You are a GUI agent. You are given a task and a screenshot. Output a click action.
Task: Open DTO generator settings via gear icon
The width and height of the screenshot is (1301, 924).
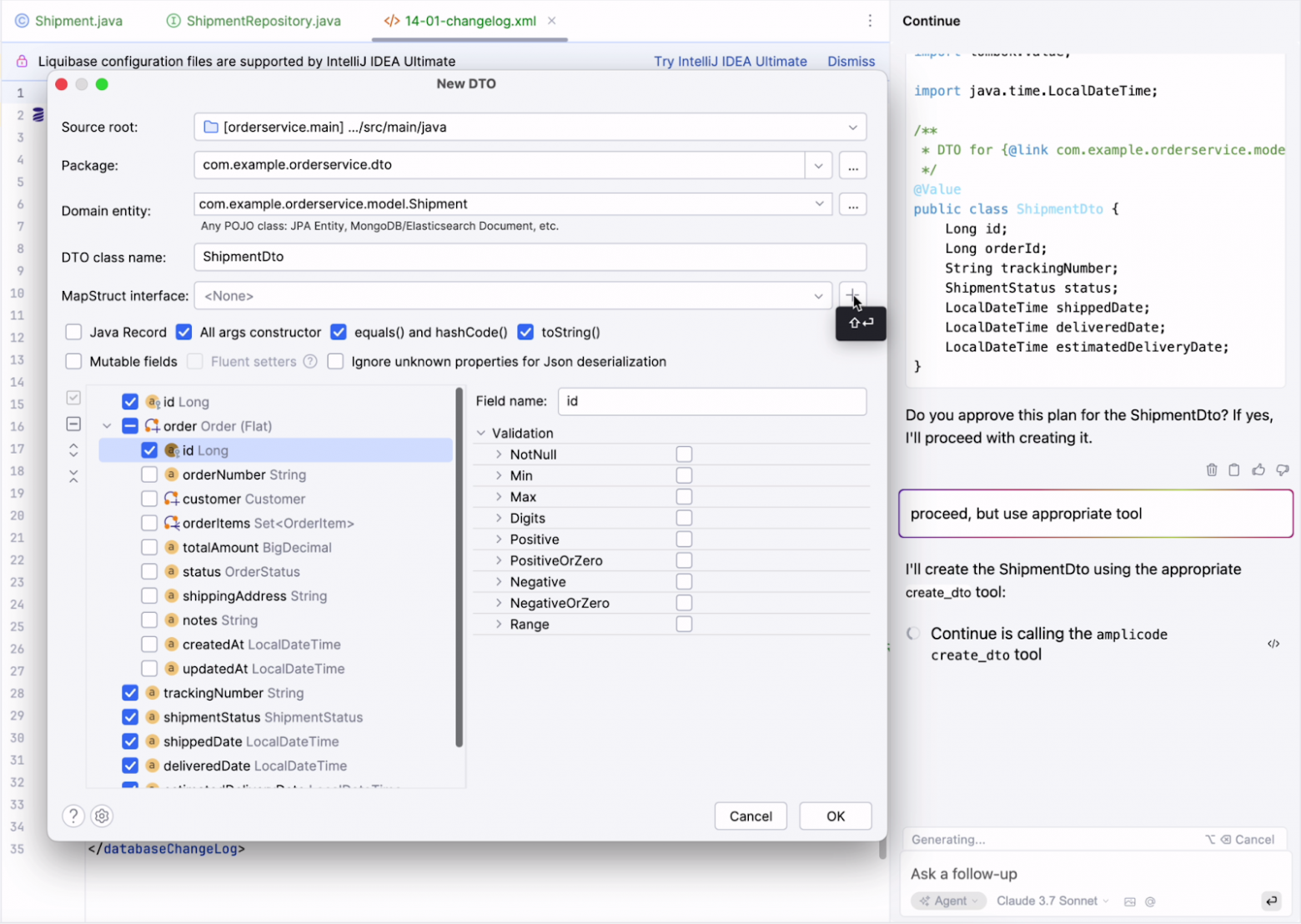coord(101,816)
